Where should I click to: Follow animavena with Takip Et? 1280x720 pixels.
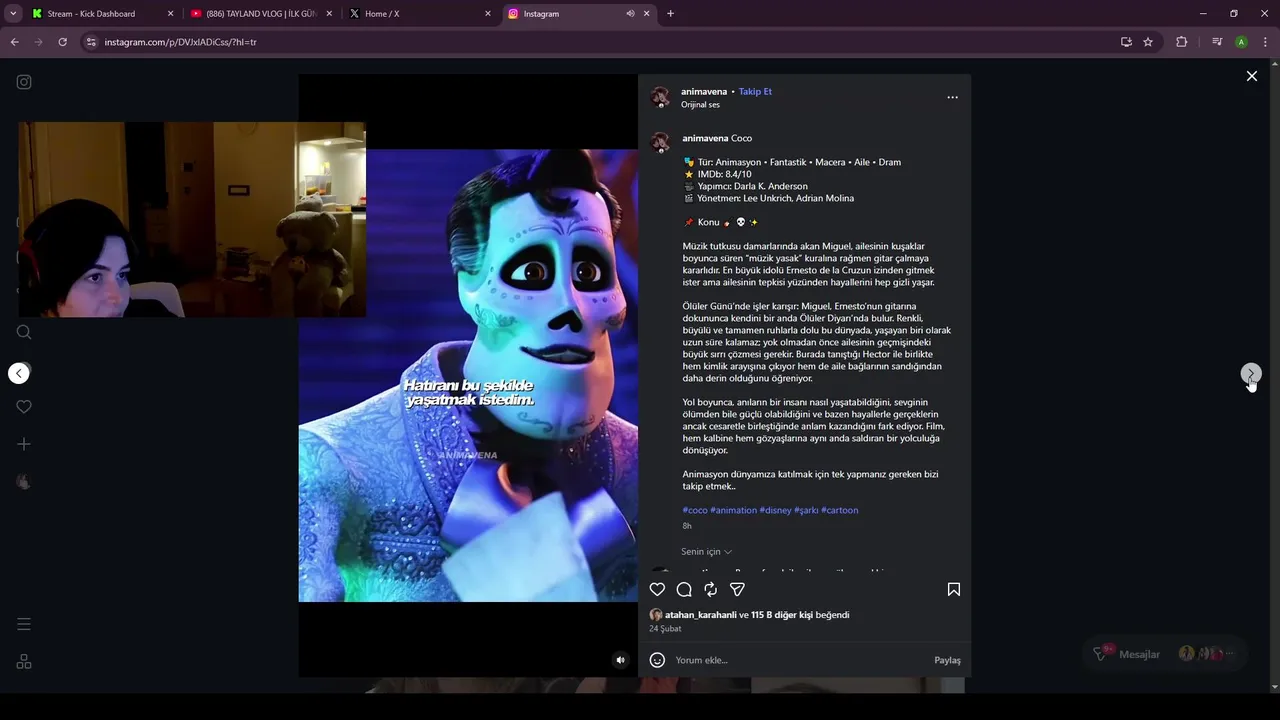[x=755, y=92]
